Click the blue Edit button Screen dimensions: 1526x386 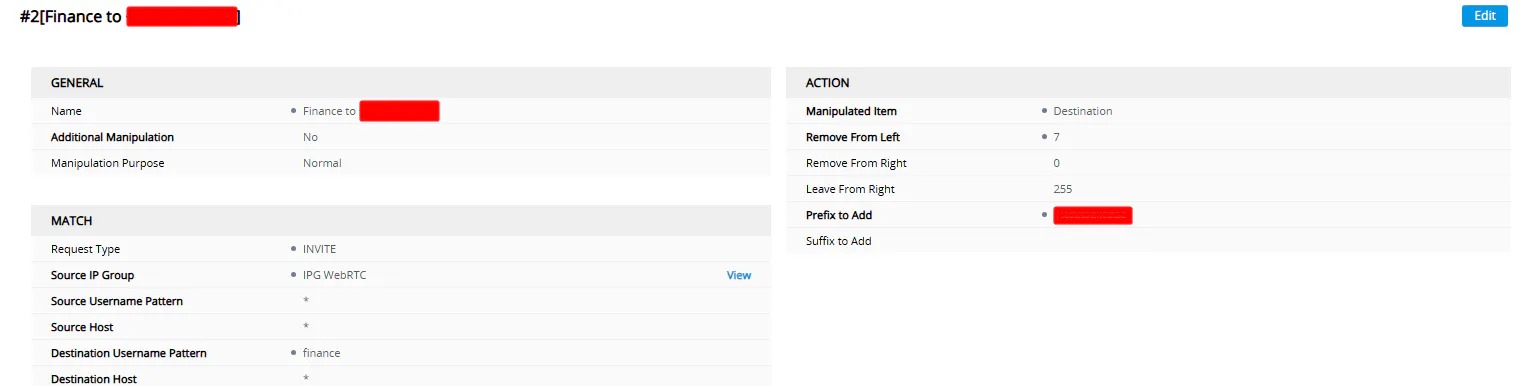(1484, 16)
